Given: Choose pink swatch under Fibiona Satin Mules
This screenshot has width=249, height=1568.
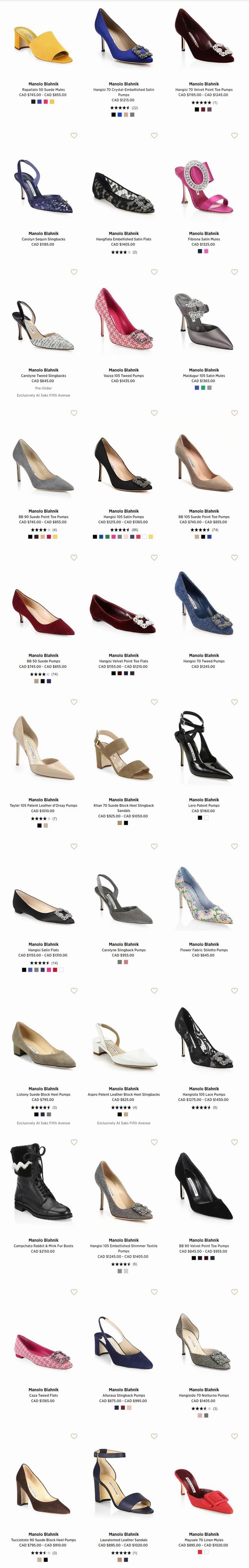Looking at the screenshot, I should pos(206,252).
